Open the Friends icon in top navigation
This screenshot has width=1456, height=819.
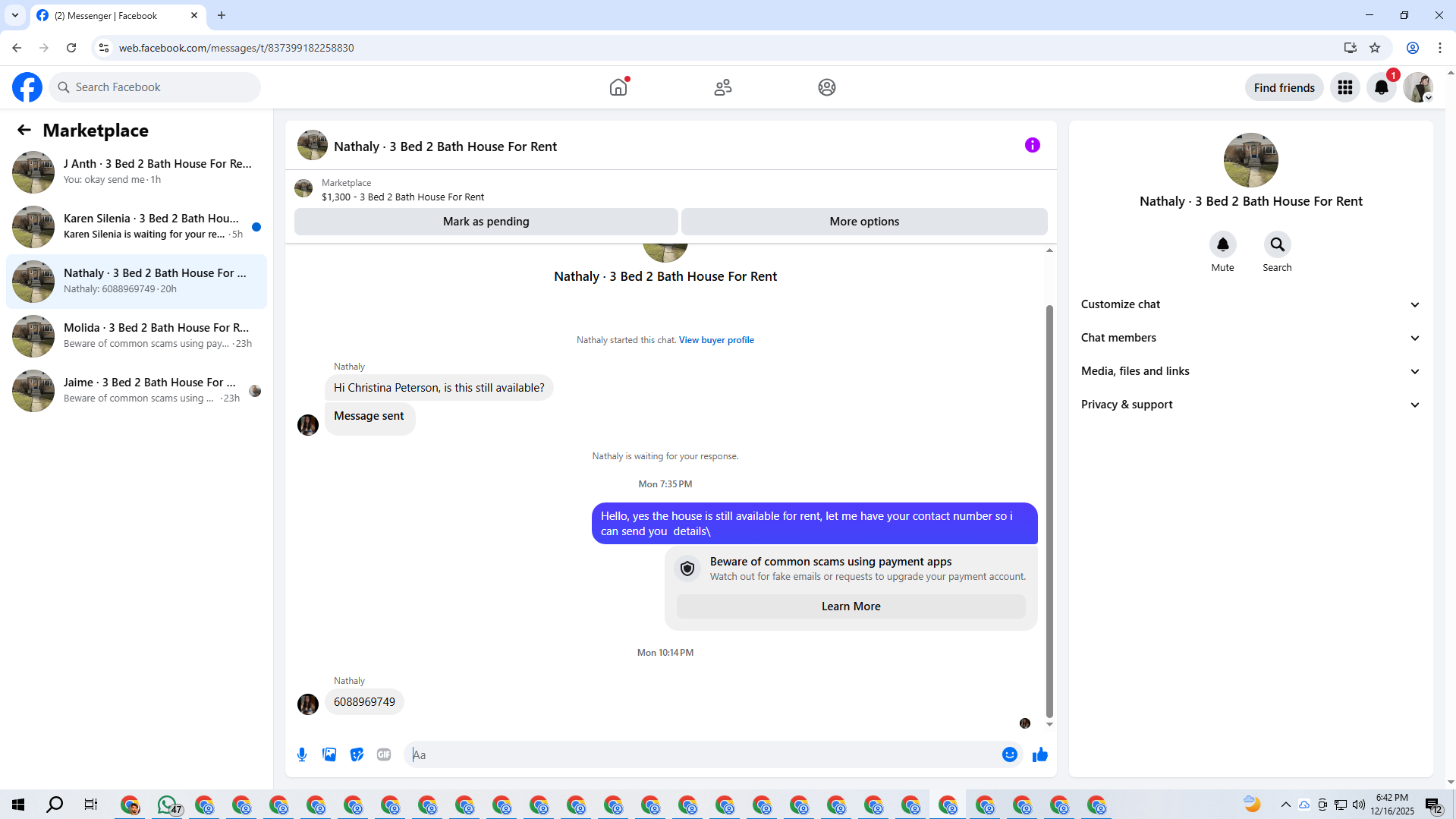click(723, 87)
